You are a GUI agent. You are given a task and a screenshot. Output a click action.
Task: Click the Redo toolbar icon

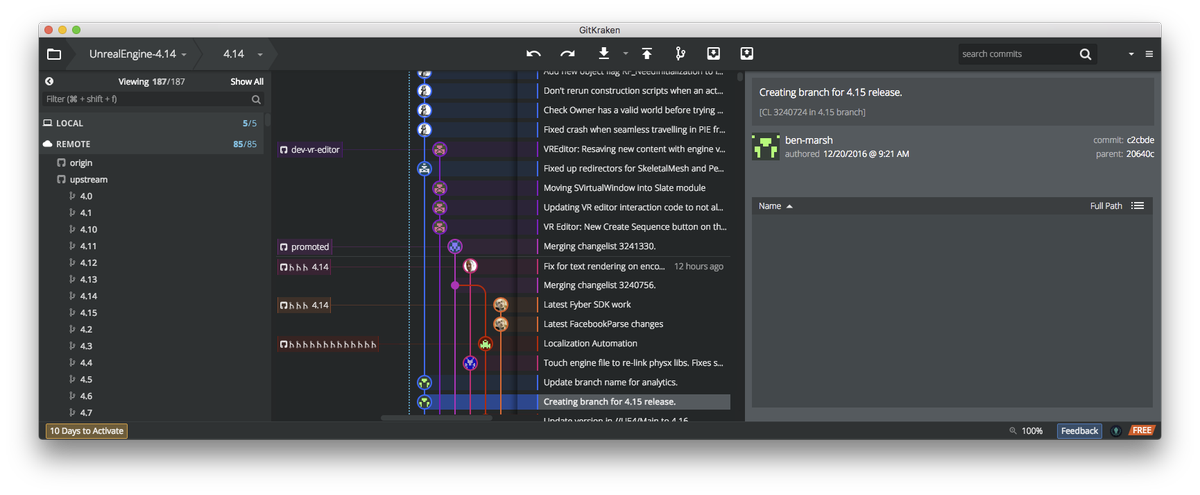tap(567, 54)
